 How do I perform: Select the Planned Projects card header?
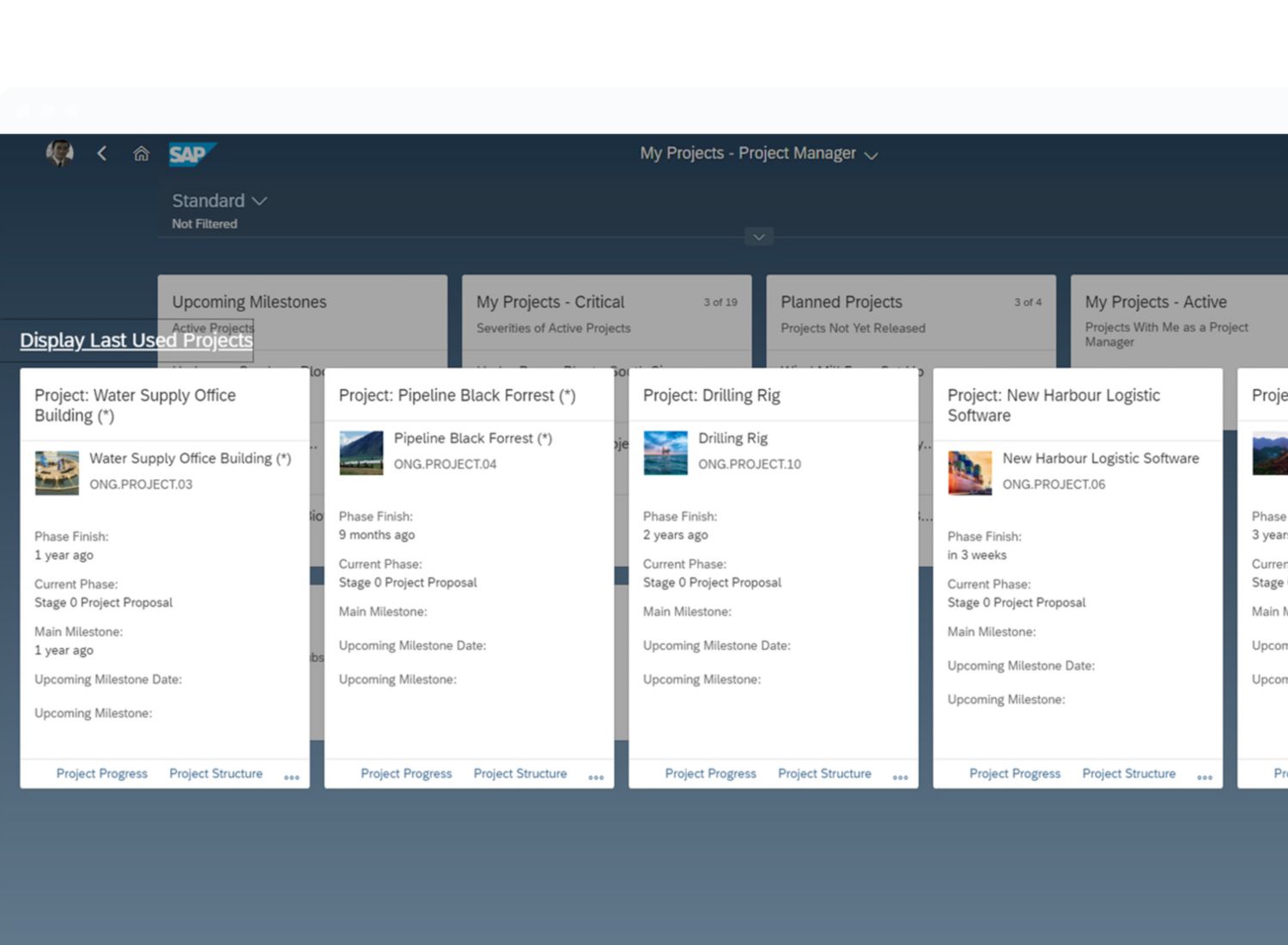point(841,302)
